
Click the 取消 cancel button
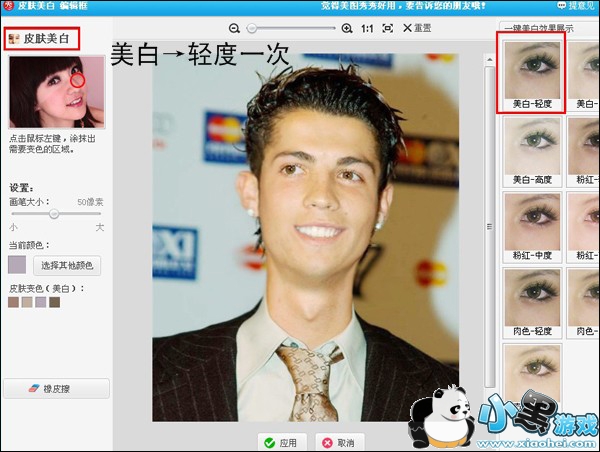(340, 443)
